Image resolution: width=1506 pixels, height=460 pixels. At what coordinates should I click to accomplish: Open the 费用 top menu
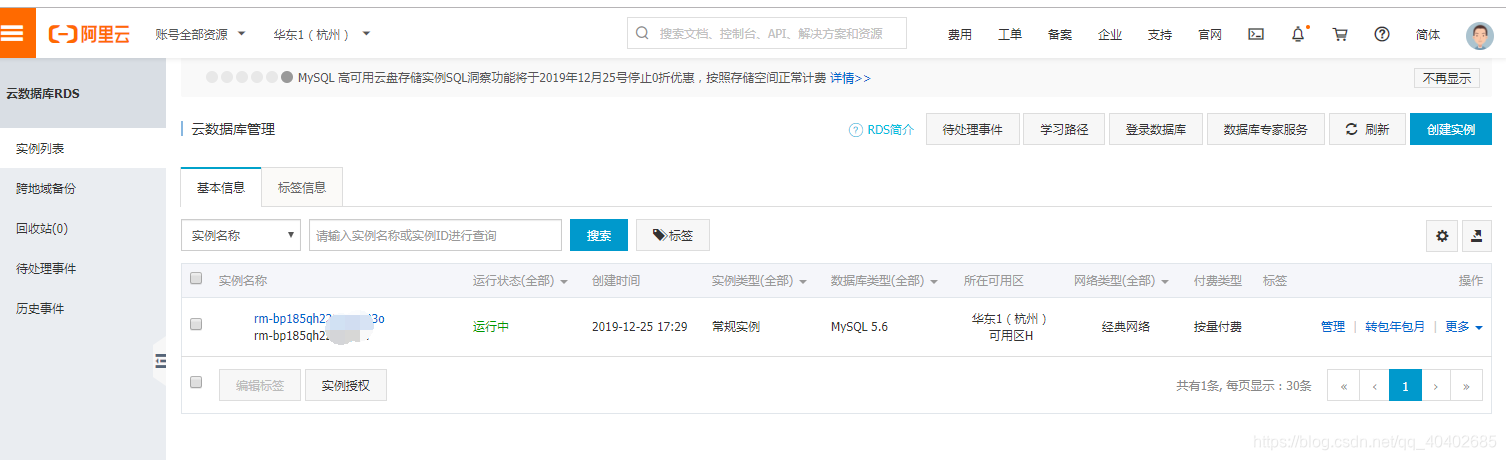click(x=960, y=34)
